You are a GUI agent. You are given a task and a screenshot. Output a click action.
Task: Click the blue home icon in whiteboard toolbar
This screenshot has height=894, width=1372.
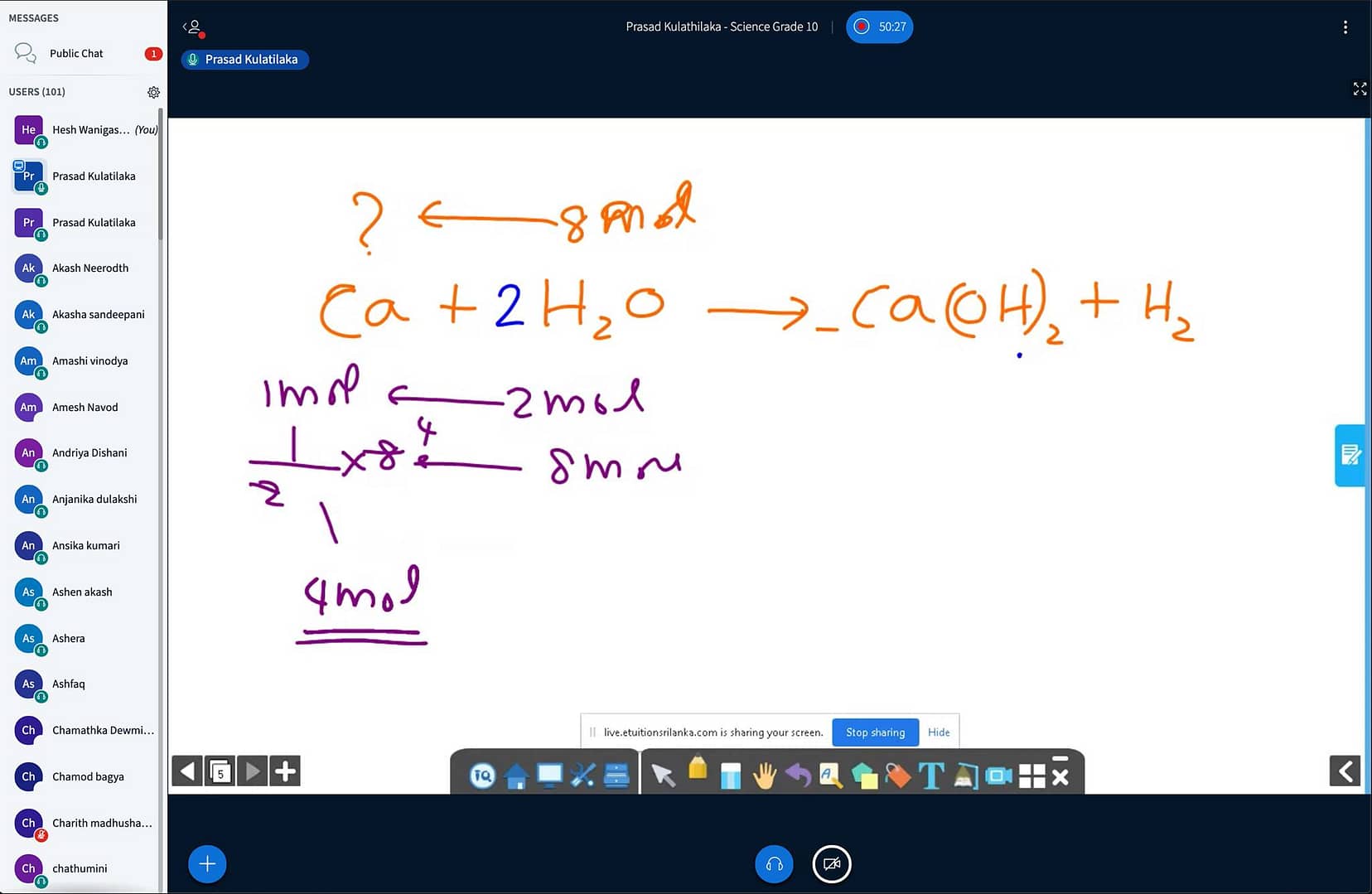(x=516, y=776)
